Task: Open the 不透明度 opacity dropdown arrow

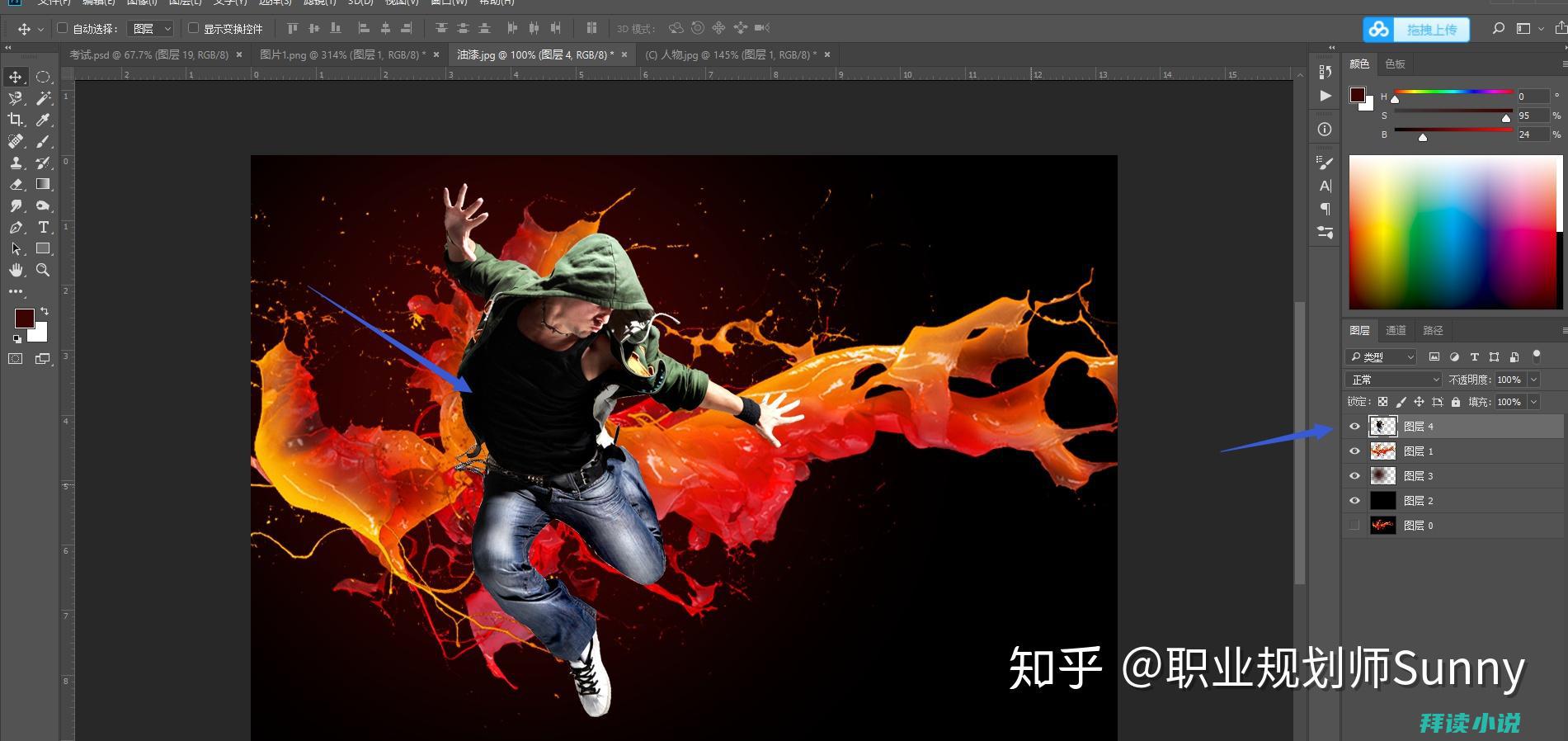Action: click(x=1533, y=380)
